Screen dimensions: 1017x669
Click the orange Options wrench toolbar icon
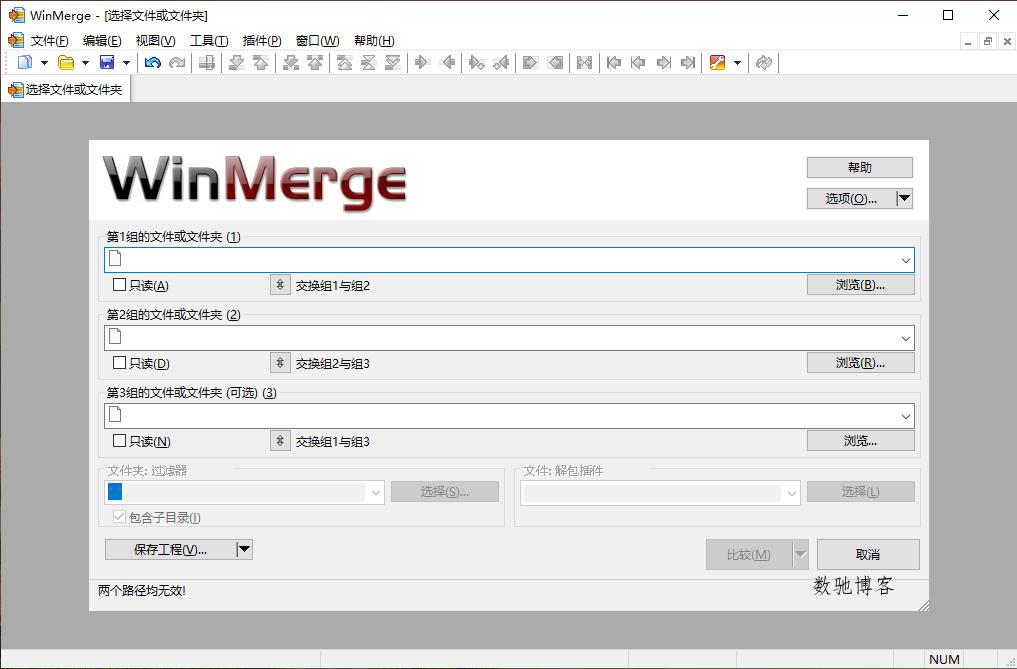pos(717,62)
